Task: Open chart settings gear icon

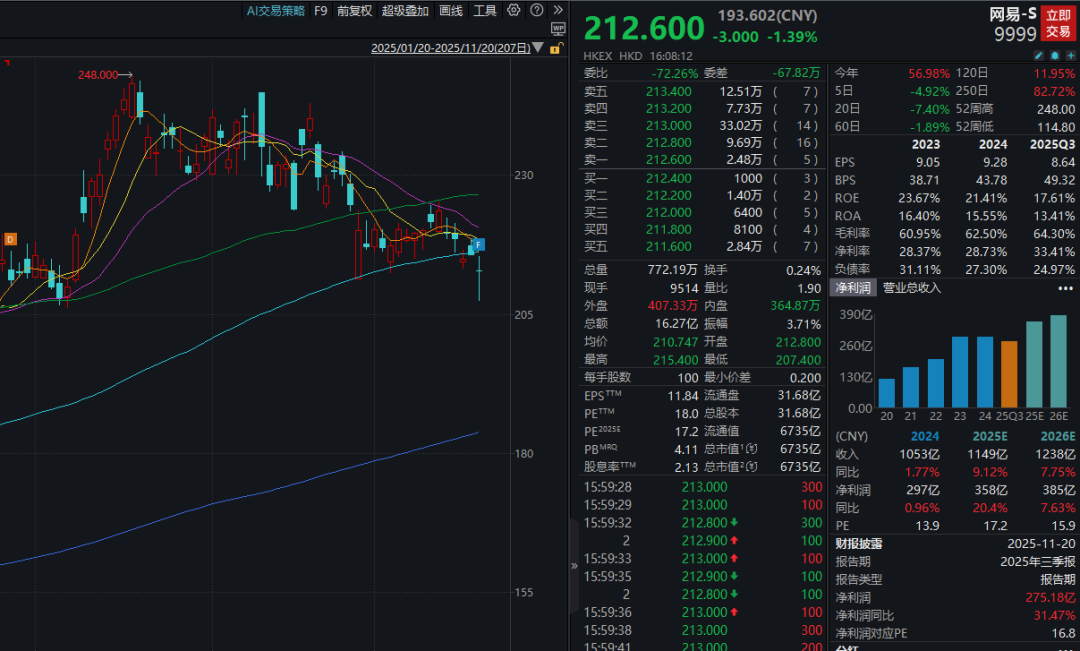Action: click(x=514, y=10)
